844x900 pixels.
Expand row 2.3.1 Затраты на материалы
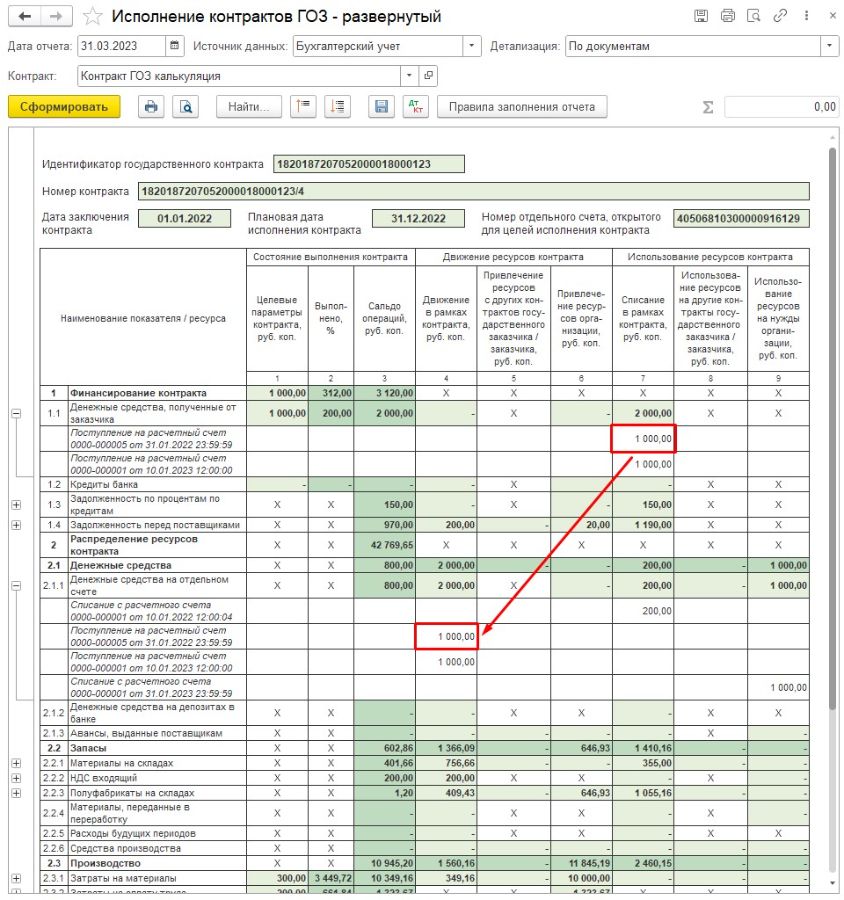[16, 878]
